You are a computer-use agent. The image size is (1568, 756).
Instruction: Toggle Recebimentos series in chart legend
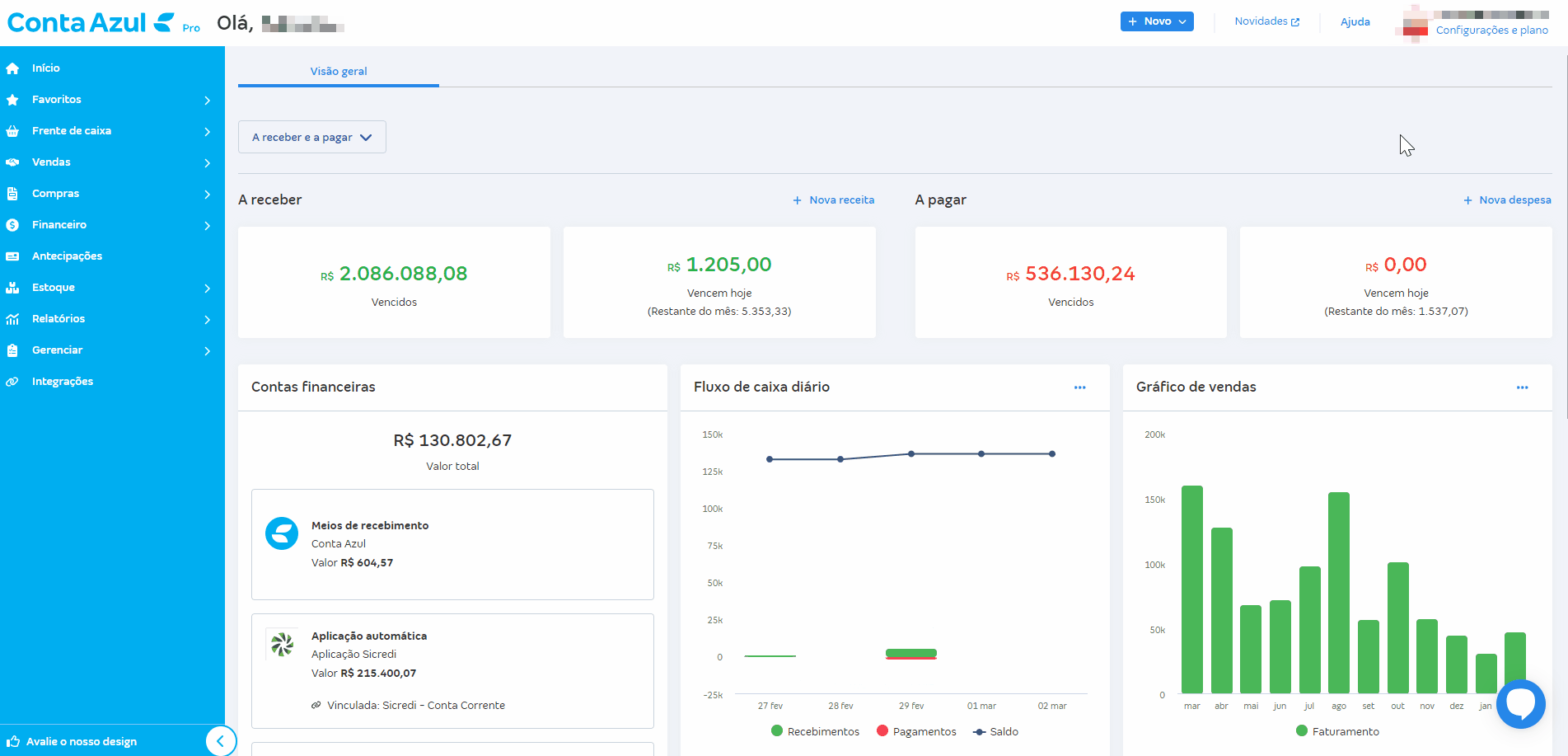pos(815,731)
